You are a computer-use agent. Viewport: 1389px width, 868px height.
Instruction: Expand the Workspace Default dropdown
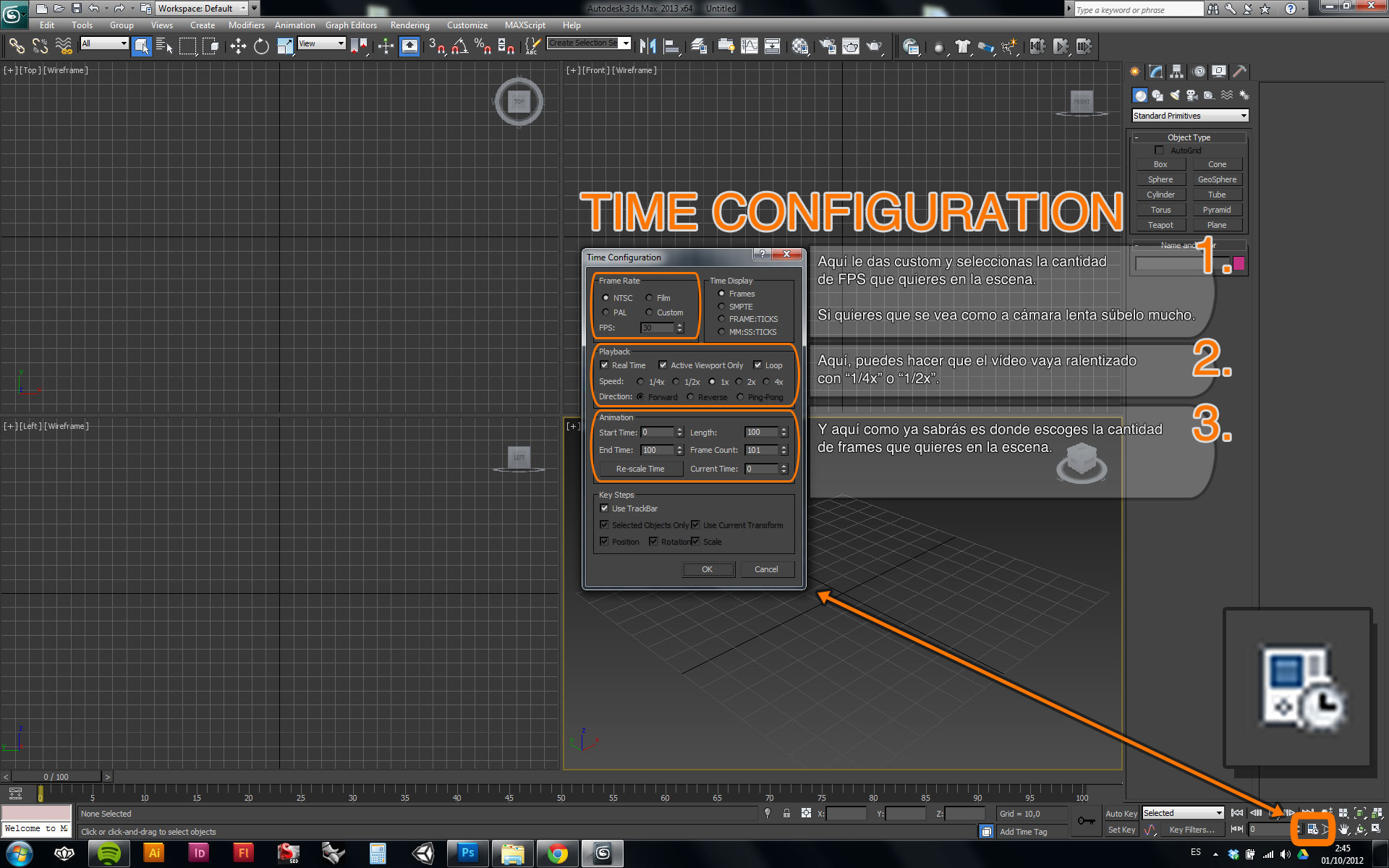242,9
